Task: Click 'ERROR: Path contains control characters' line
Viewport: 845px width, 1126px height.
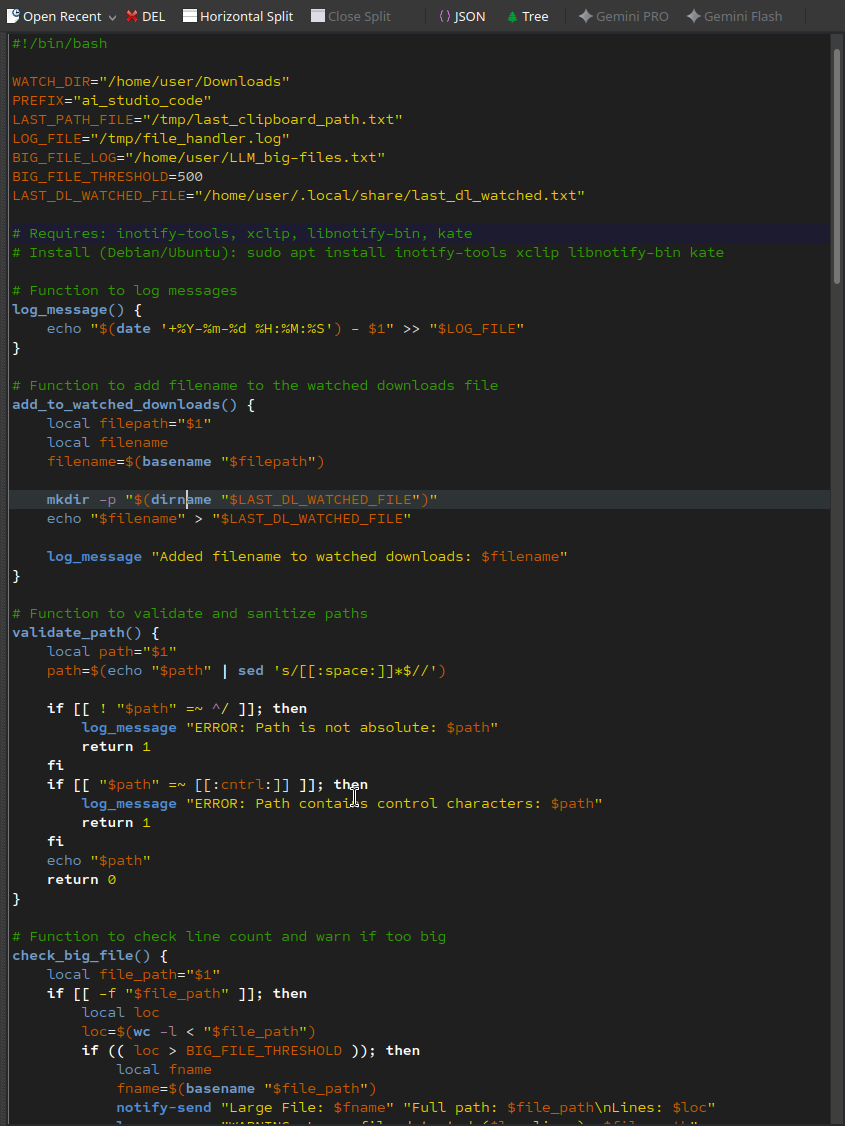Action: pos(342,804)
